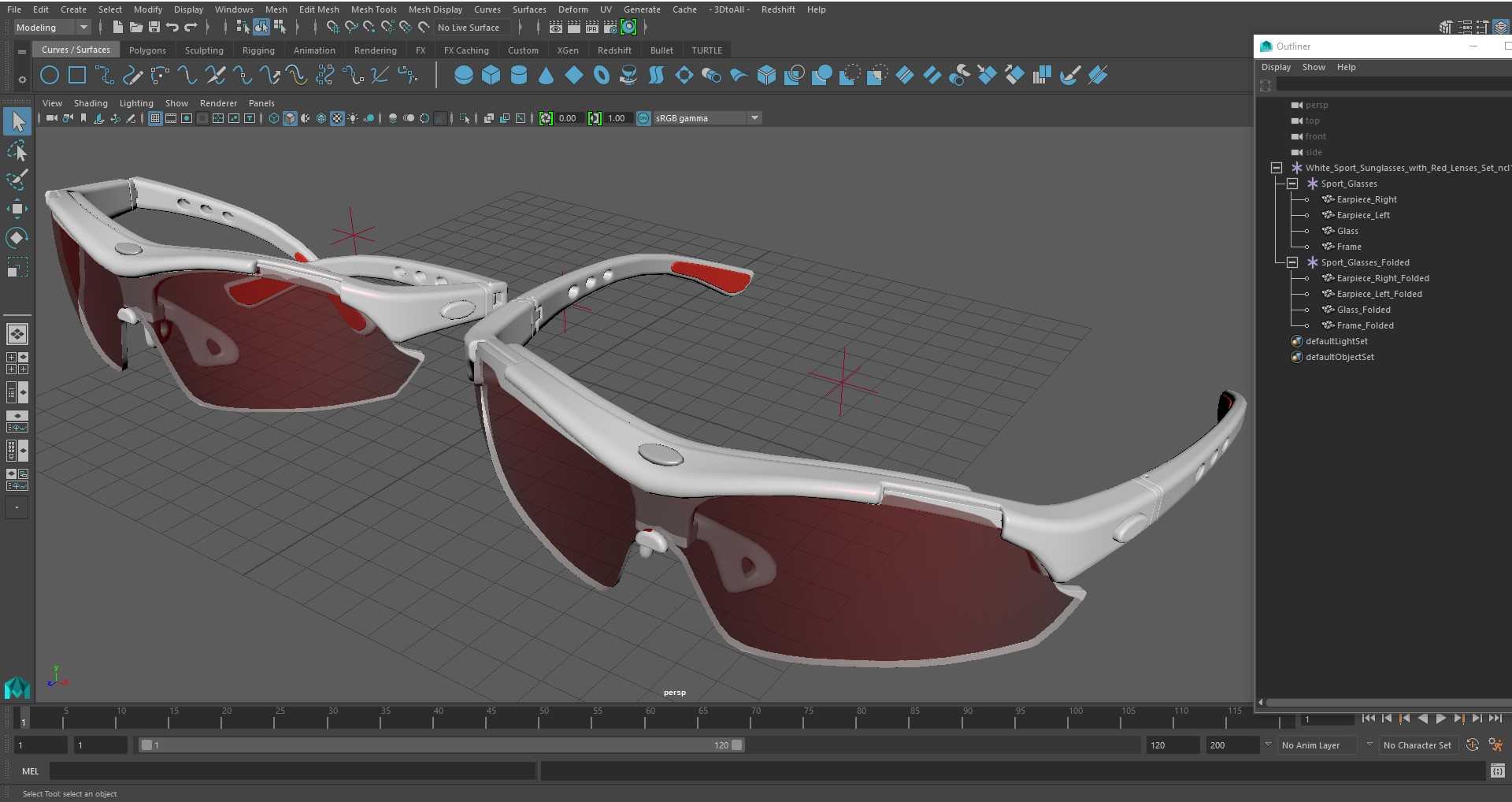
Task: Toggle use all lights in viewport
Action: pyautogui.click(x=353, y=118)
